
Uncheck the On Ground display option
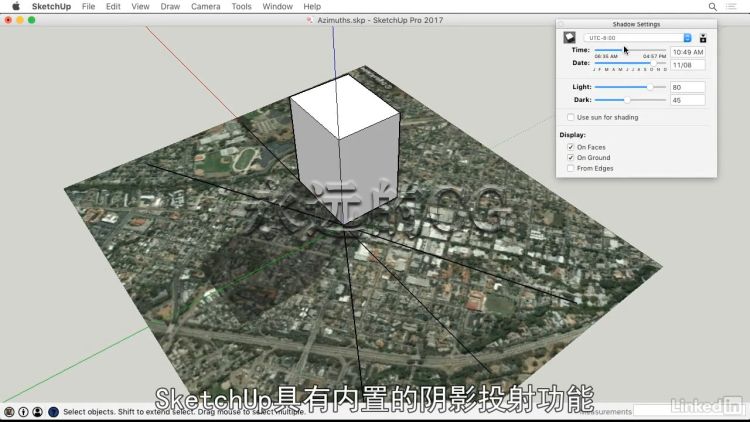pos(570,157)
